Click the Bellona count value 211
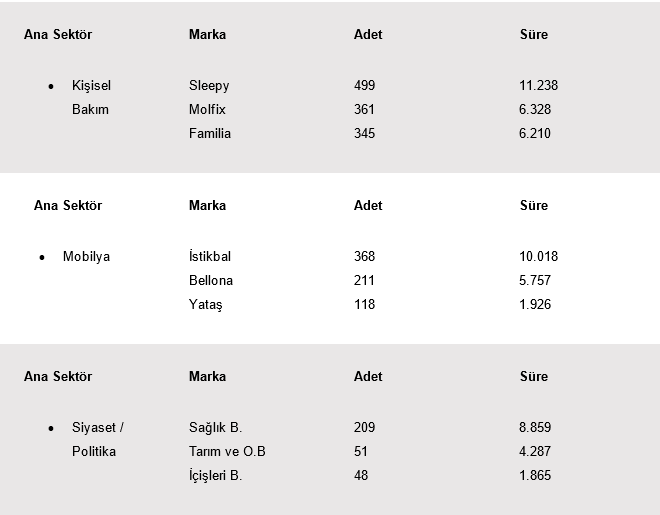Viewport: 660px width, 515px height. pos(364,280)
